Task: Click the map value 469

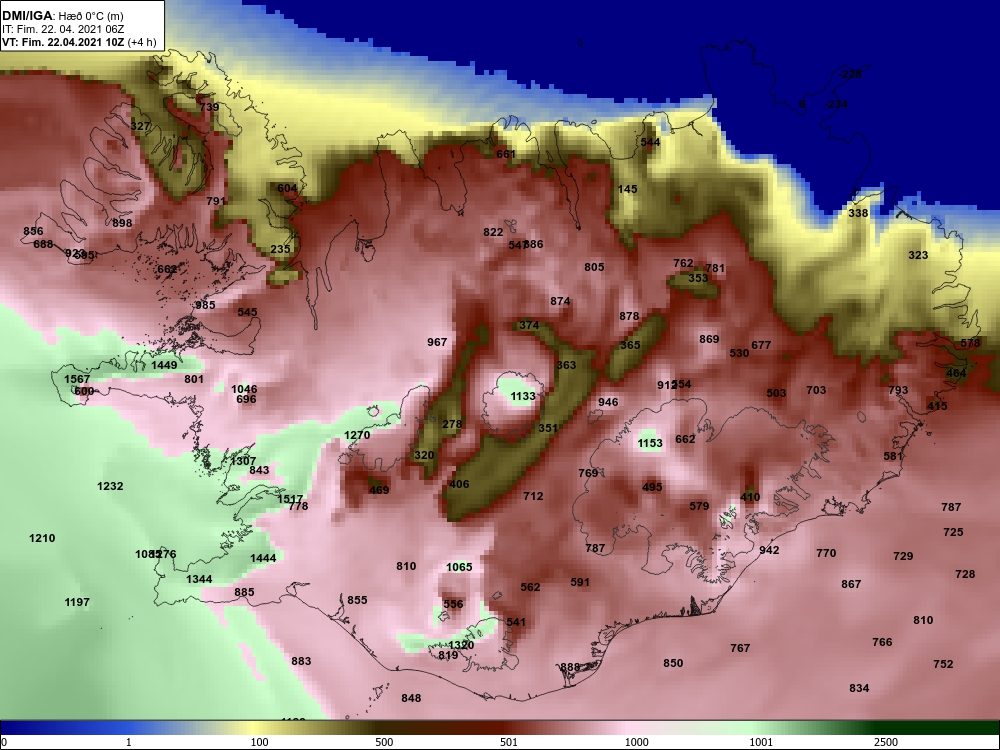Action: click(x=379, y=490)
